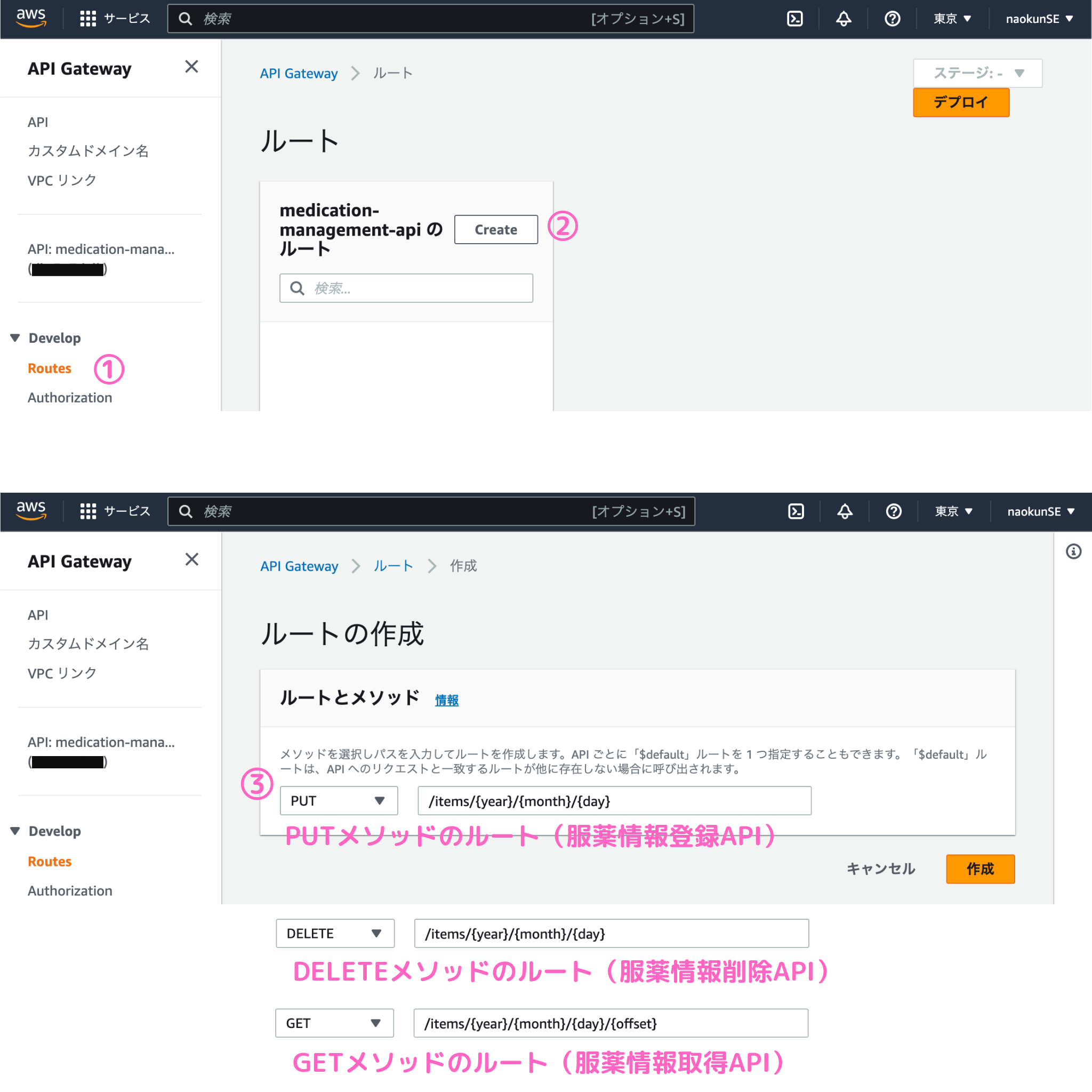Expand the 東京 region dropdown in the lower header

[x=953, y=511]
